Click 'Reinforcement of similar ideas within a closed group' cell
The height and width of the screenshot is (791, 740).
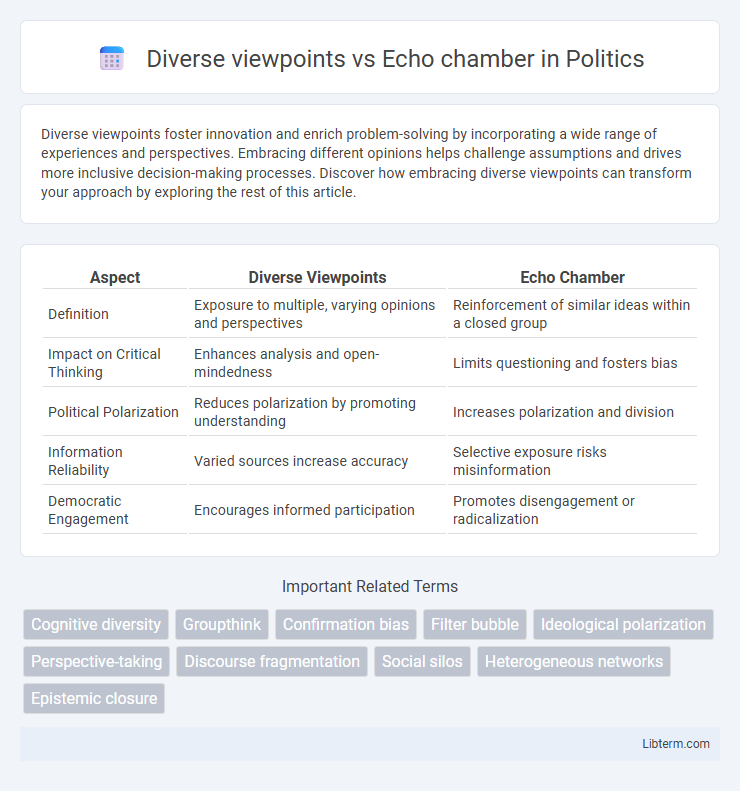click(x=573, y=314)
